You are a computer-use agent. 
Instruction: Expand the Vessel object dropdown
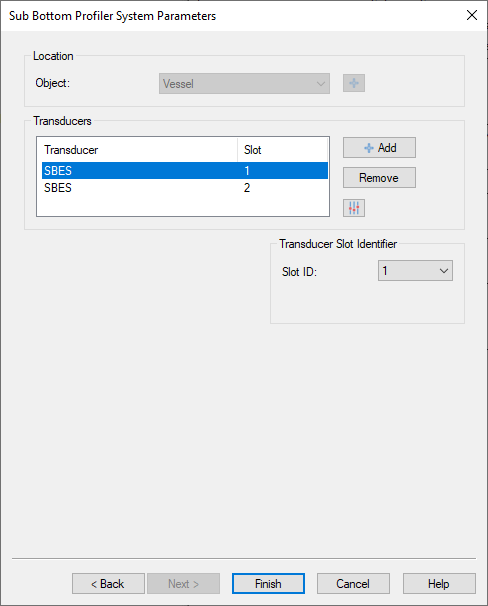244,83
